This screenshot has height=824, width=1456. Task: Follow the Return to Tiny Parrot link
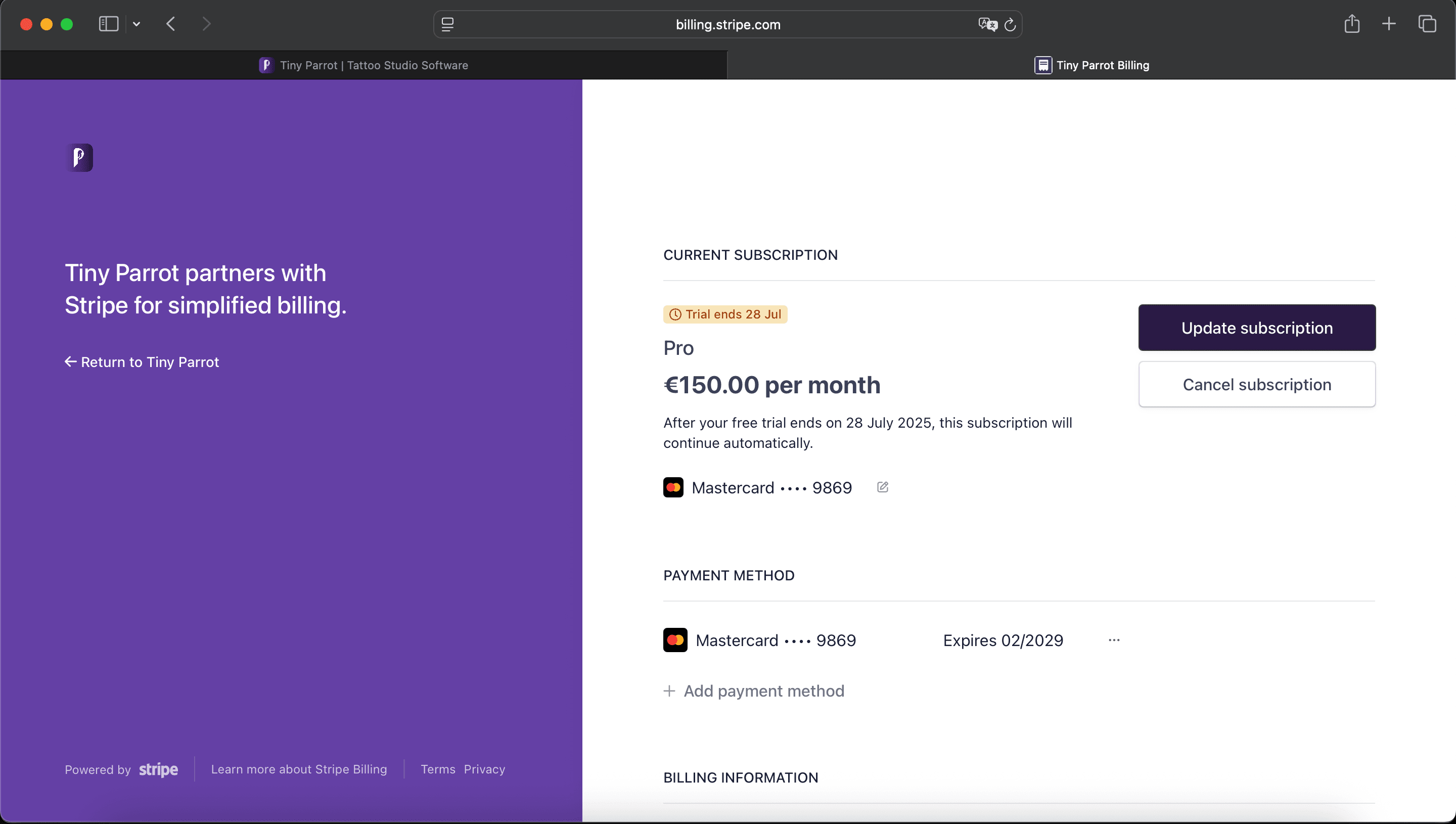(142, 362)
